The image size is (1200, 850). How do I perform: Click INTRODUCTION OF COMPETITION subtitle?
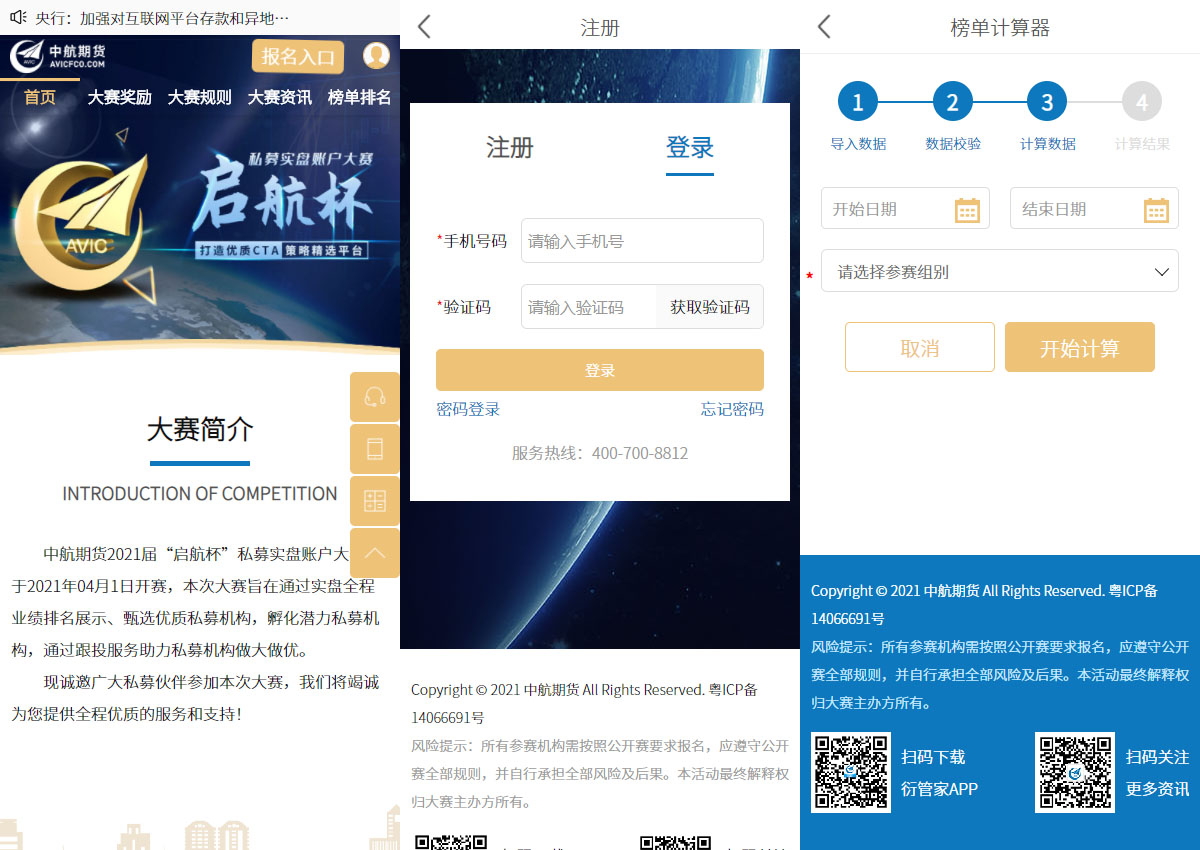(200, 494)
